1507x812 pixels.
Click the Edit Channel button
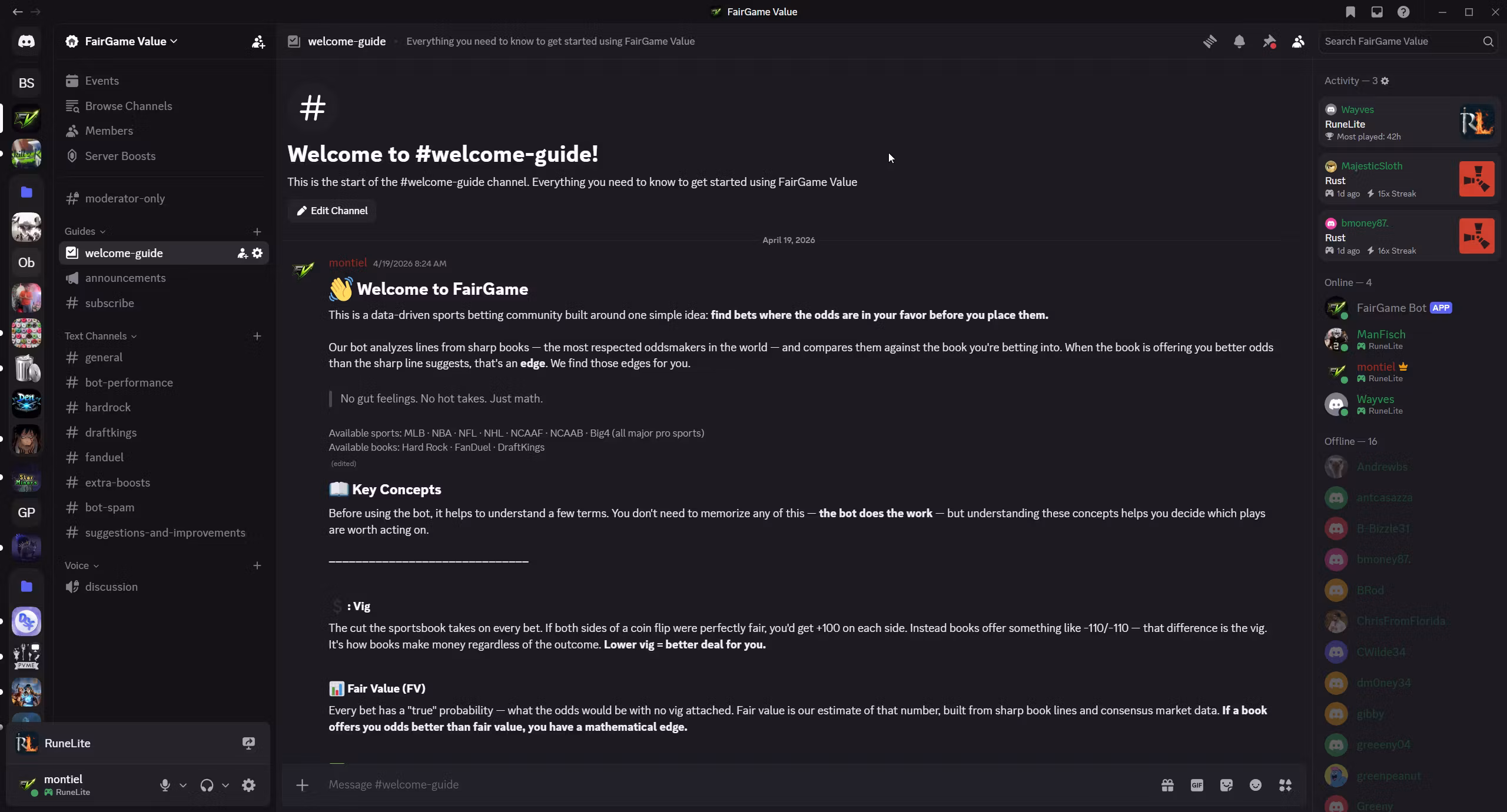pos(332,211)
